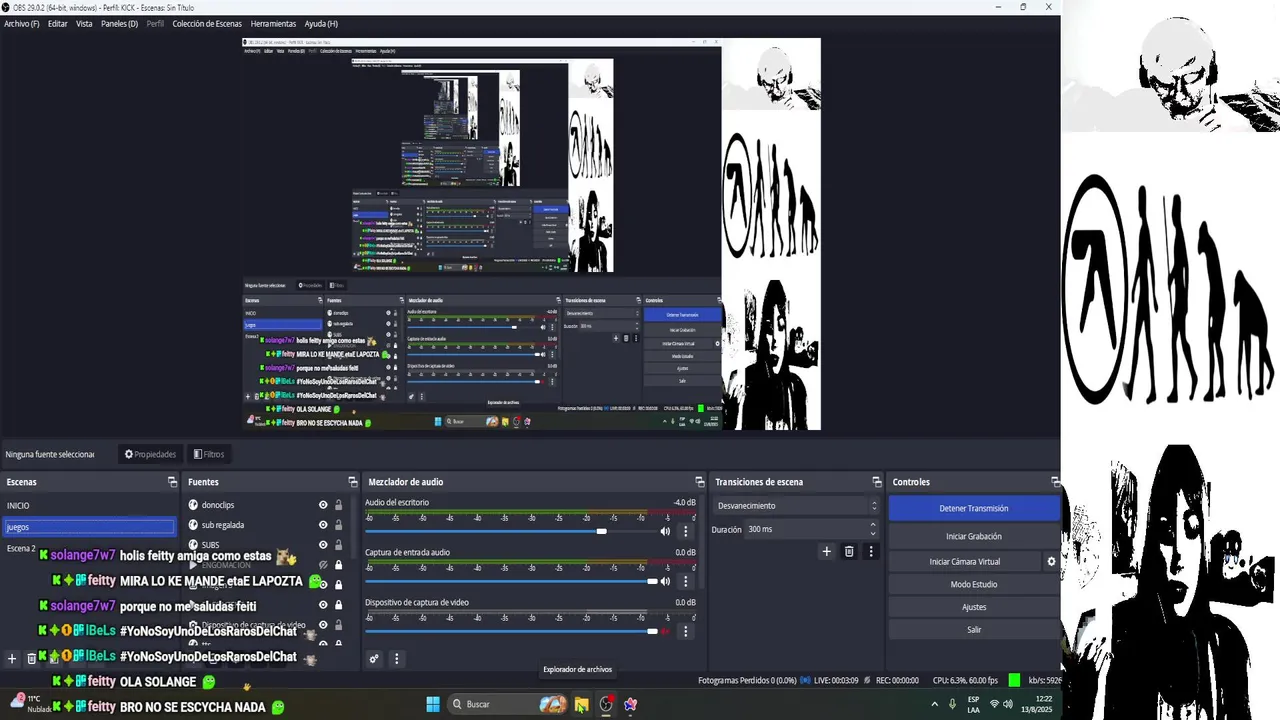The image size is (1280, 720).
Task: Pop out the Mezclador de audio dock
Action: click(x=700, y=482)
